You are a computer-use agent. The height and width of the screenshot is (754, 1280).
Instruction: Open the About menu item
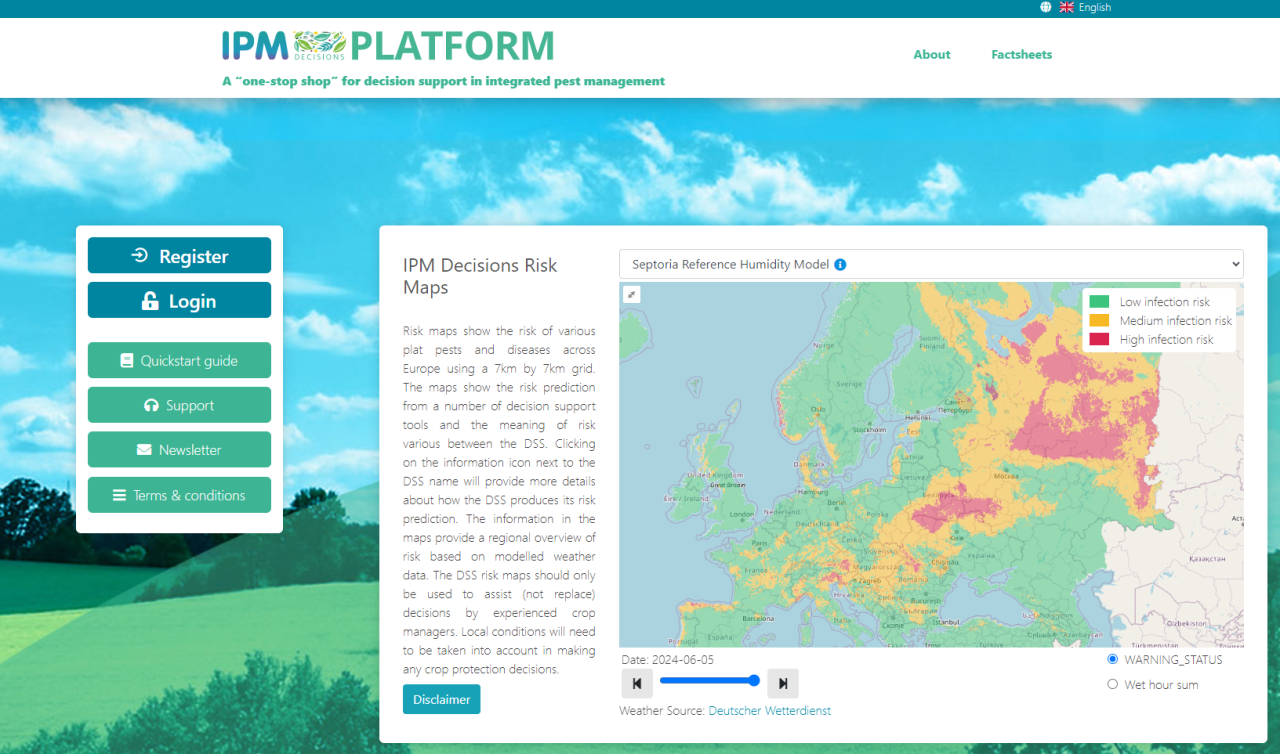(932, 55)
